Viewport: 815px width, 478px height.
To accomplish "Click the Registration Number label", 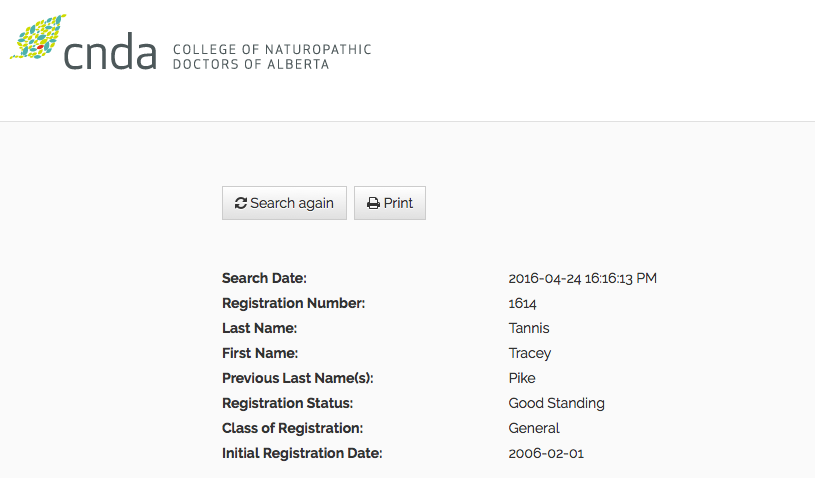I will coord(294,303).
